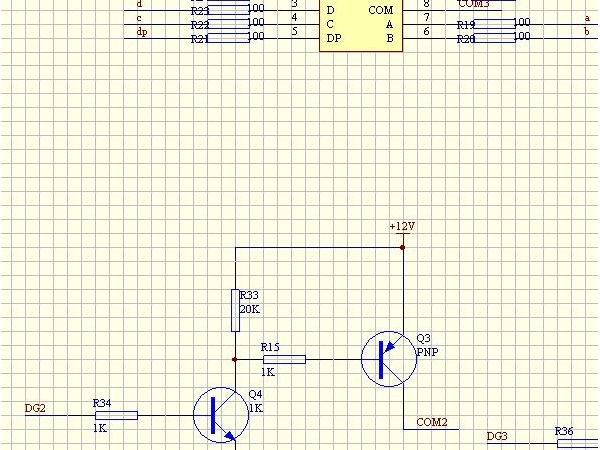Image resolution: width=600 pixels, height=450 pixels.
Task: Click the R19 resistor beside pin 7
Action: (x=494, y=22)
